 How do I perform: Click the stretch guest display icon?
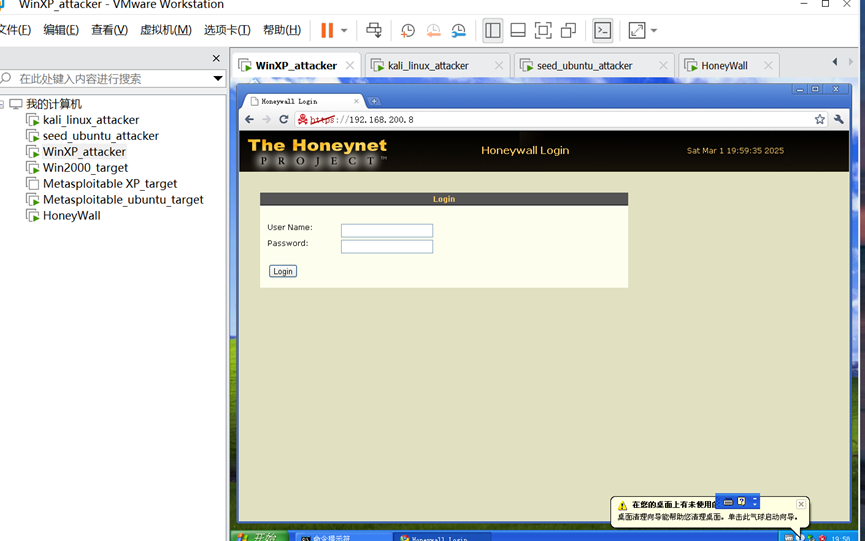point(637,30)
